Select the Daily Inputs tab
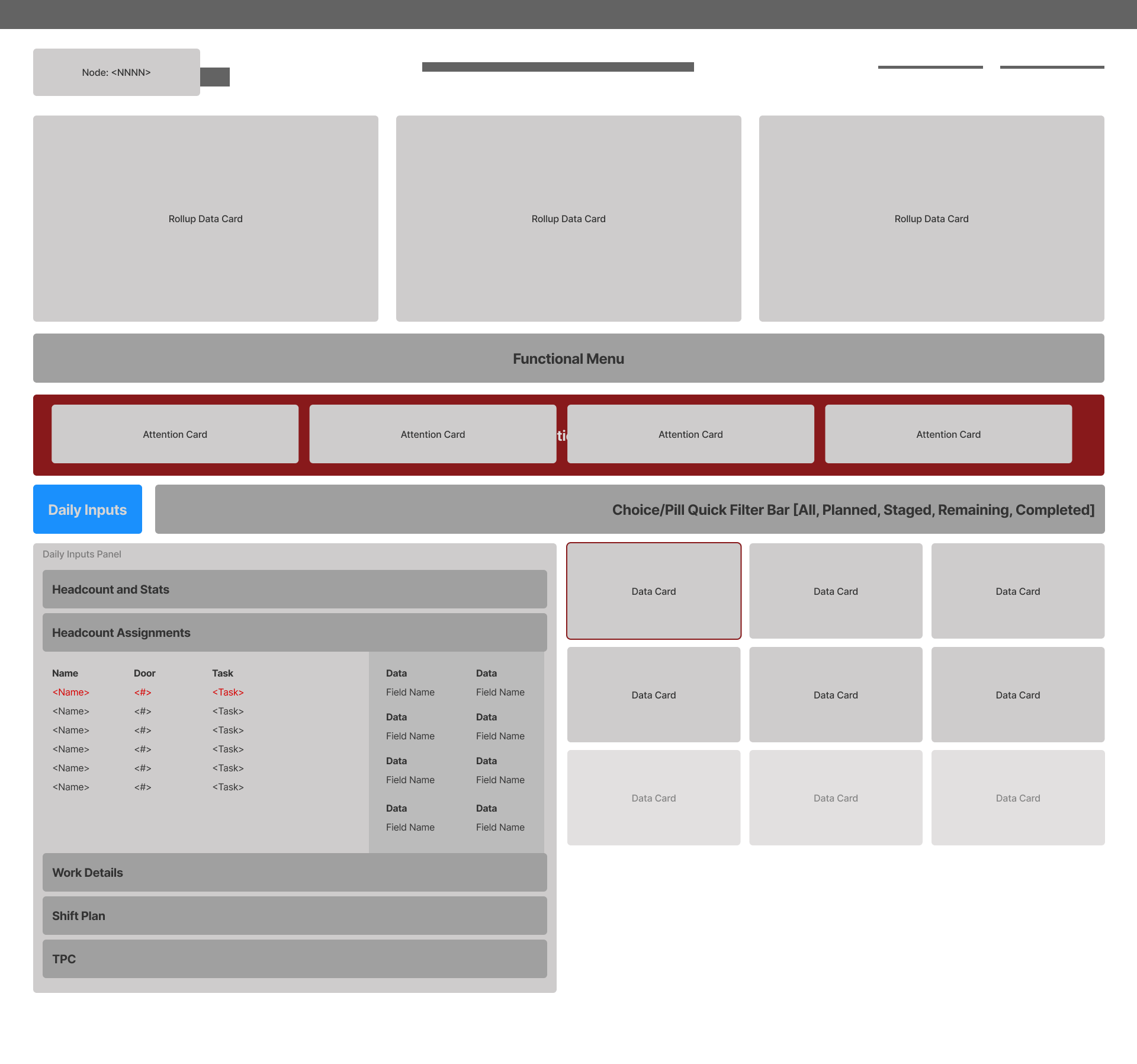Image resolution: width=1137 pixels, height=1064 pixels. click(87, 509)
